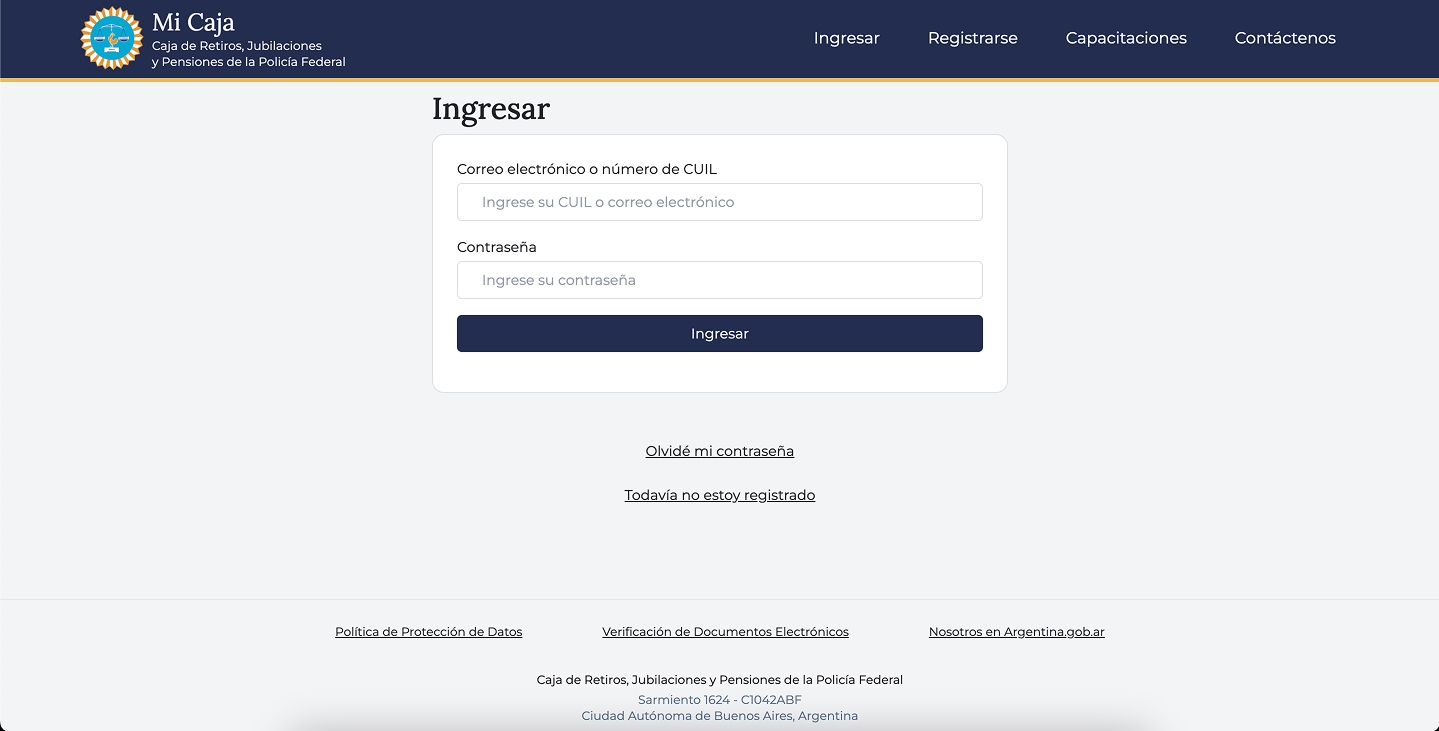Click the "Mi Caja" site title

tap(193, 22)
